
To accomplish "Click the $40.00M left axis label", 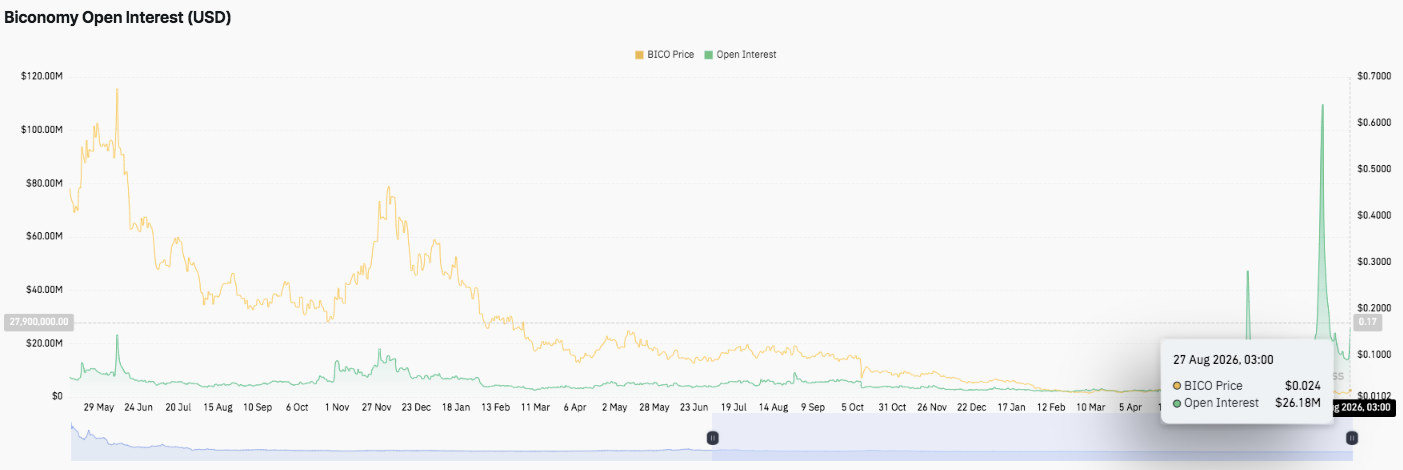I will [45, 290].
